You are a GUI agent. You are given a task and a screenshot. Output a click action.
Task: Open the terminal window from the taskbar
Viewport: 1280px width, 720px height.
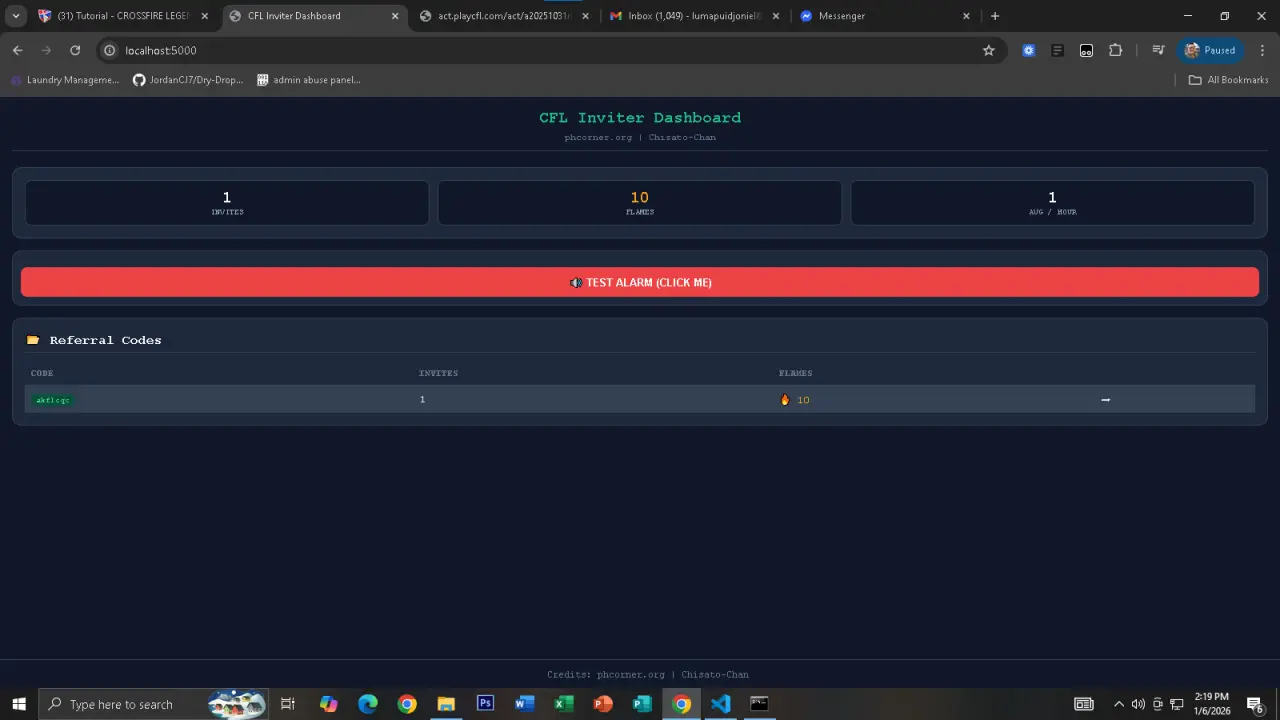[x=759, y=704]
